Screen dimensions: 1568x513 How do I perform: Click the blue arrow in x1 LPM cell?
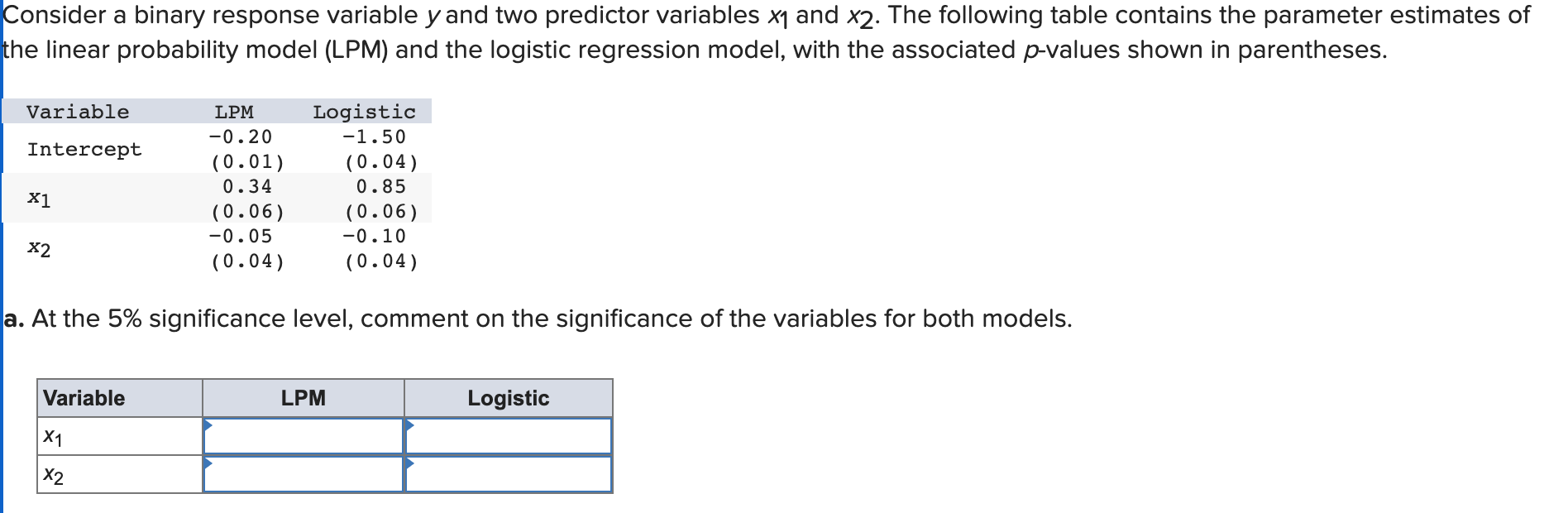[208, 424]
